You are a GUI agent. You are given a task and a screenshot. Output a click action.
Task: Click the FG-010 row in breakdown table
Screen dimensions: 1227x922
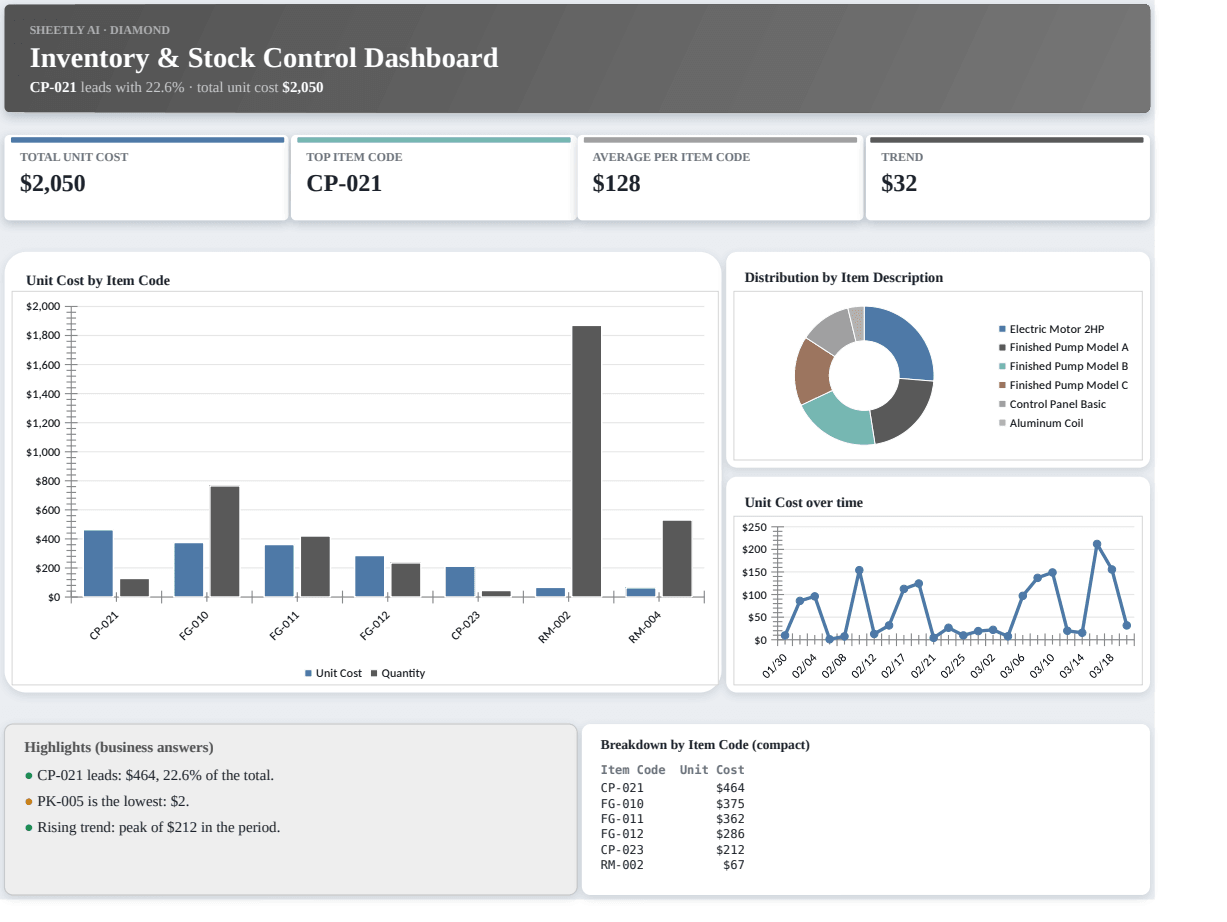tap(672, 804)
